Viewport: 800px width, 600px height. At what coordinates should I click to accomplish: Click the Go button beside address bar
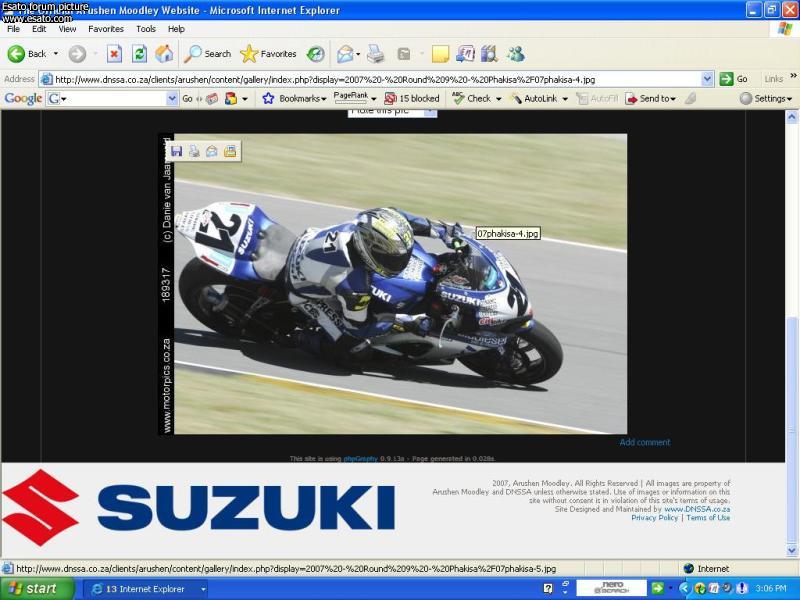(734, 79)
